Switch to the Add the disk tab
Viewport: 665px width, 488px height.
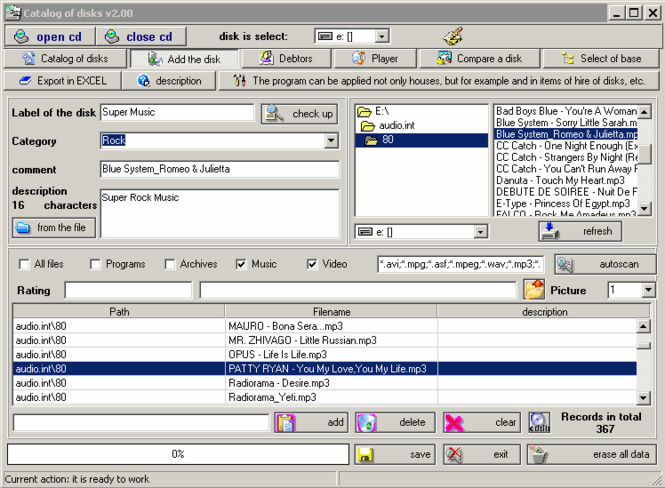coord(184,59)
